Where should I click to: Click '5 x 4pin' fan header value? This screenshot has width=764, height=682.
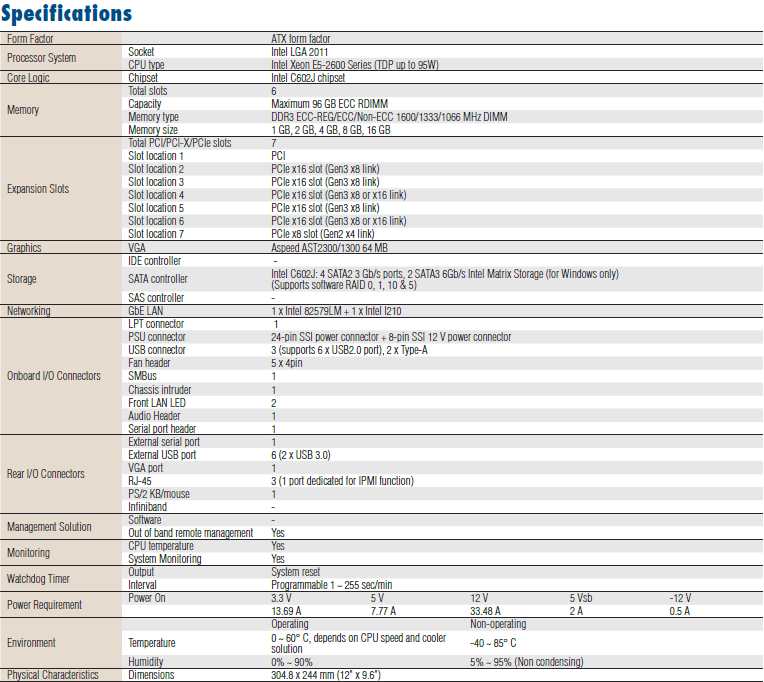[287, 363]
